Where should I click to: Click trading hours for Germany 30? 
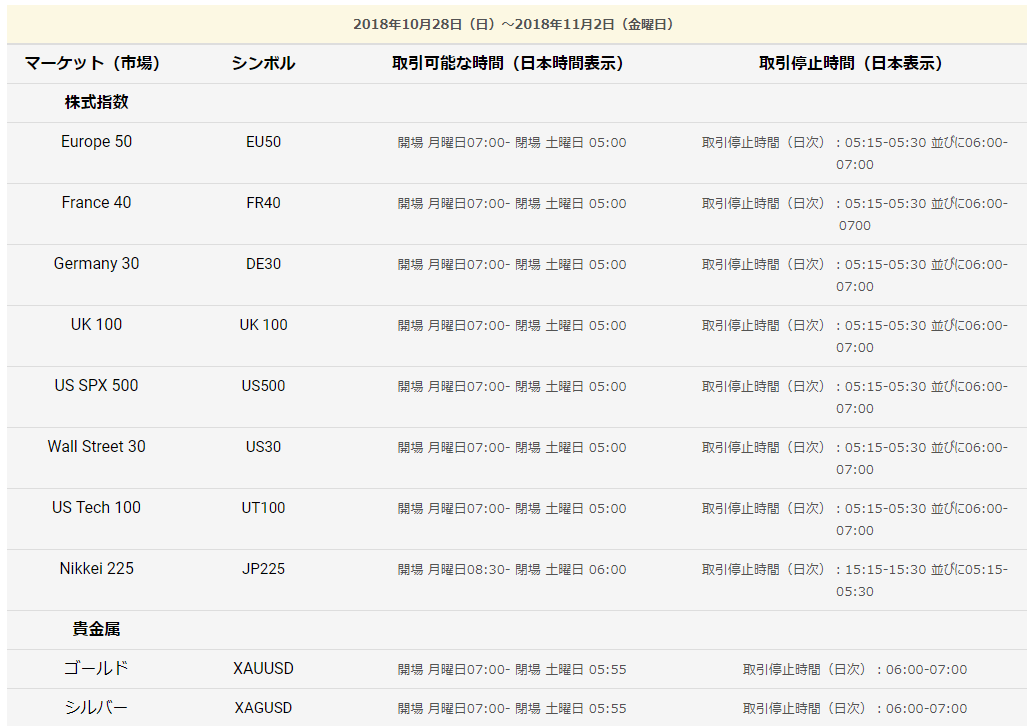pyautogui.click(x=512, y=265)
